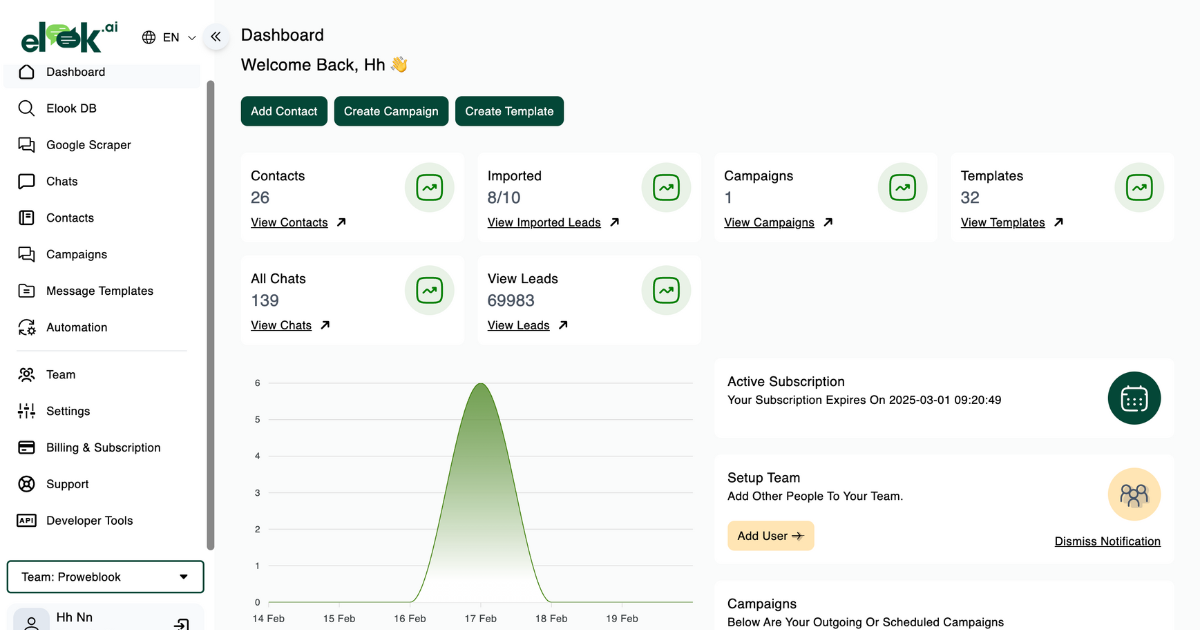This screenshot has width=1200, height=630.
Task: Click the Dismiss Notification link
Action: (1108, 541)
